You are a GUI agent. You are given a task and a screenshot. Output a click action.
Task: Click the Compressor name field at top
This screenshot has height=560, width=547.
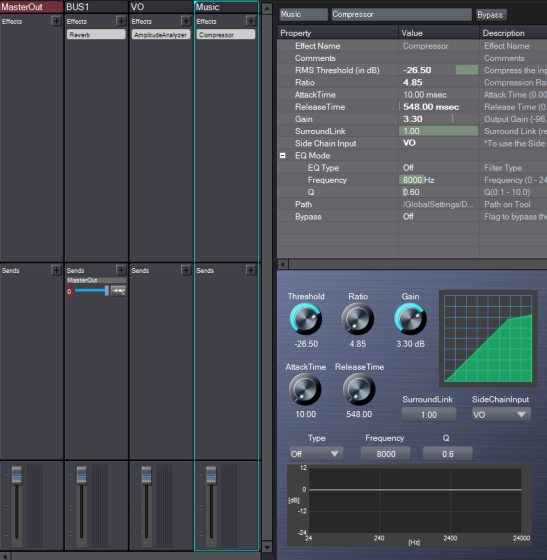coord(401,15)
